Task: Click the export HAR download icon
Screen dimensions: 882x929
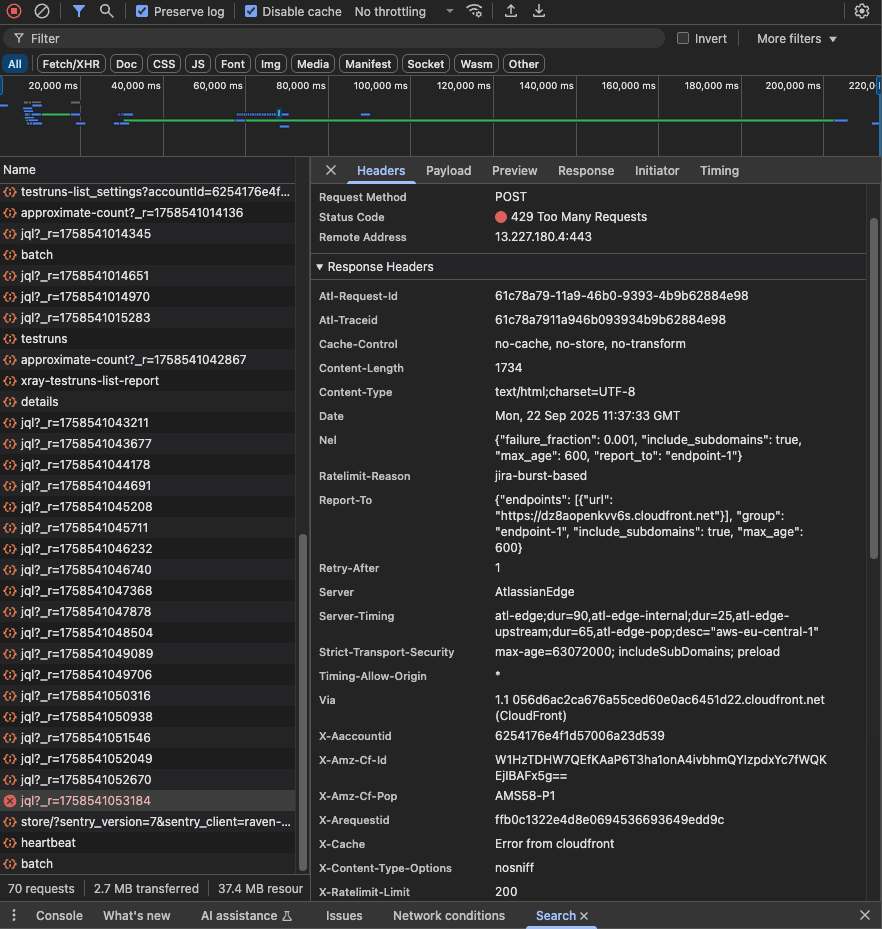Action: pos(539,11)
